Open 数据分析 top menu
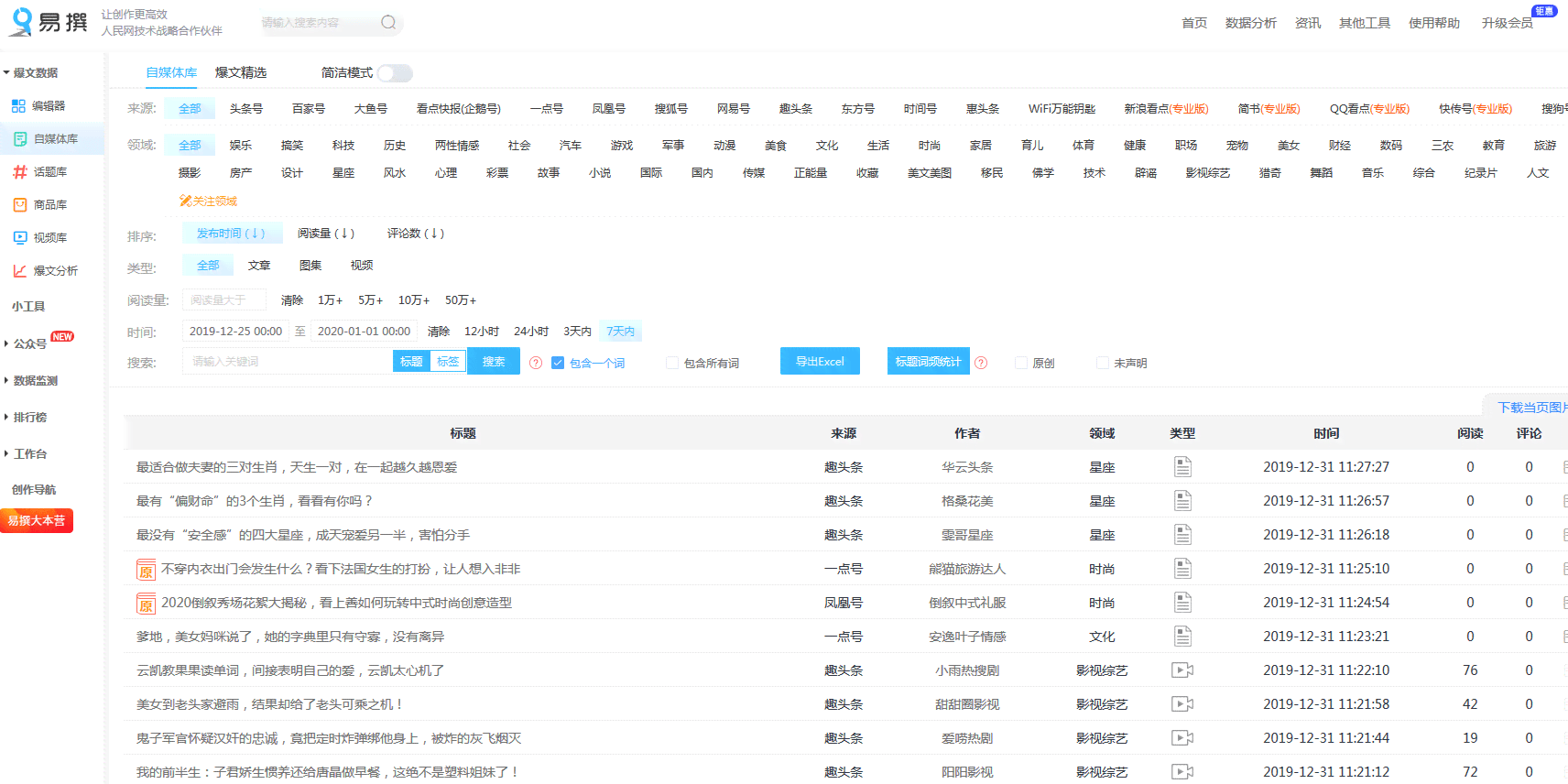This screenshot has width=1568, height=784. tap(1250, 23)
